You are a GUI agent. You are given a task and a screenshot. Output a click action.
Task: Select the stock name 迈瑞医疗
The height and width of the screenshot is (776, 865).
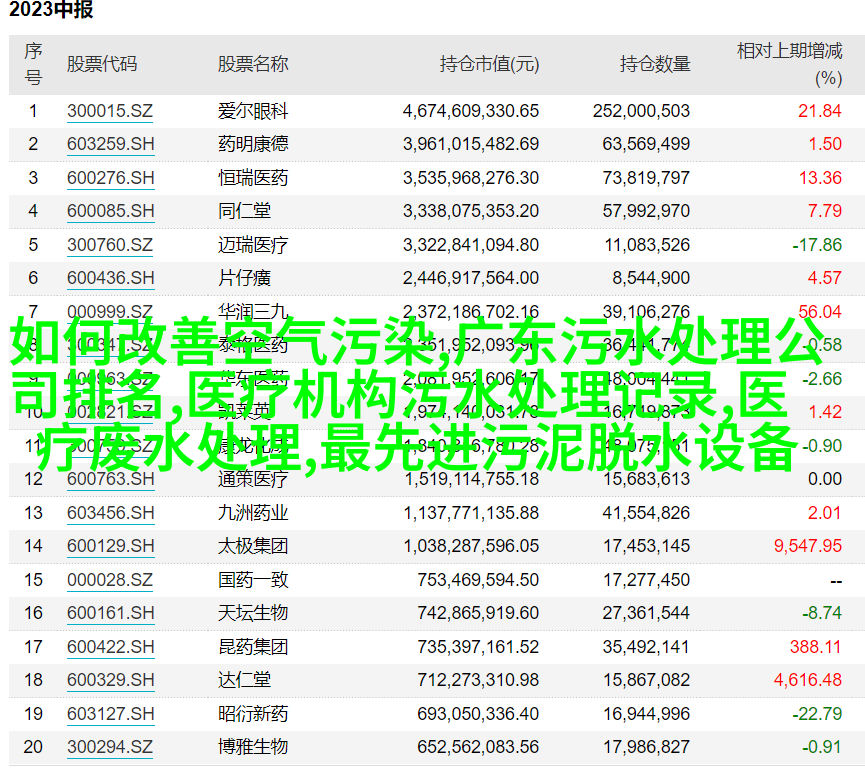coord(253,245)
